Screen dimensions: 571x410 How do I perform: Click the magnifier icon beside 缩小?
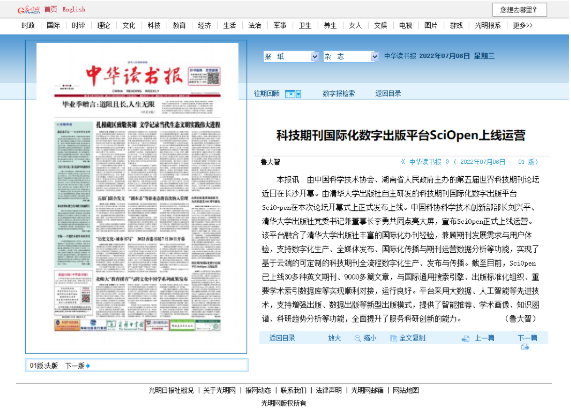[358, 339]
